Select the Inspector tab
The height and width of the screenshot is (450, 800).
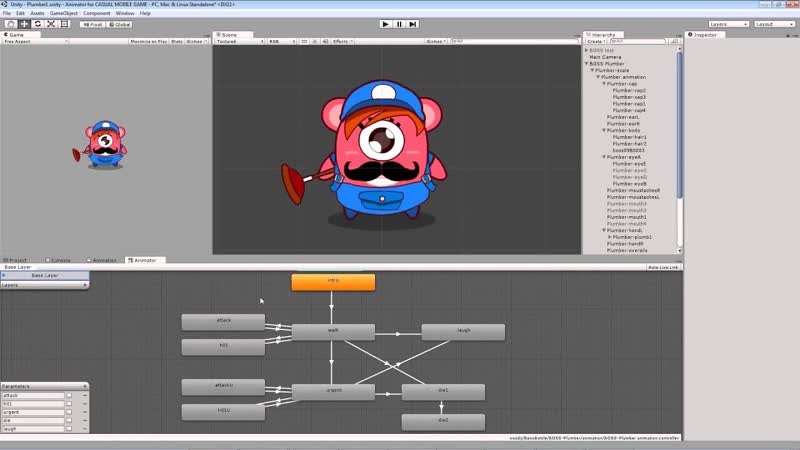tap(703, 35)
